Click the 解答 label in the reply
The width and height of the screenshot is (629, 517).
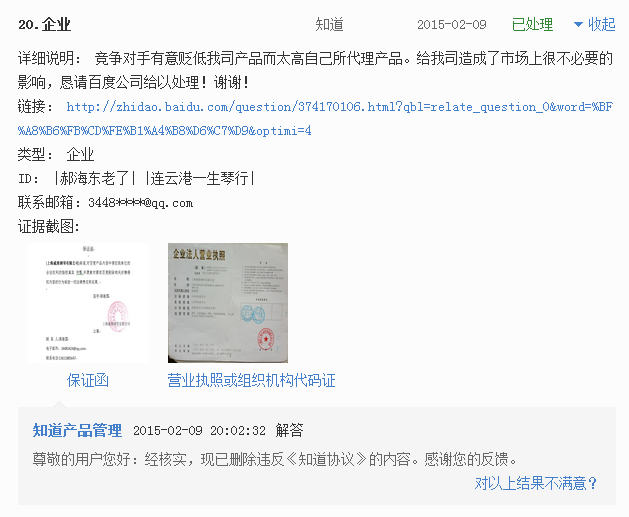tap(289, 430)
